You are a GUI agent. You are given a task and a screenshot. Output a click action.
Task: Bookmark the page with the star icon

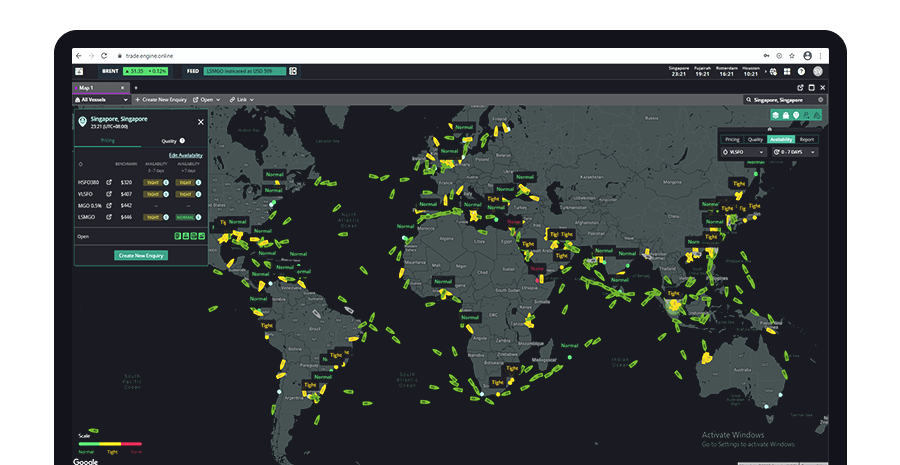789,55
